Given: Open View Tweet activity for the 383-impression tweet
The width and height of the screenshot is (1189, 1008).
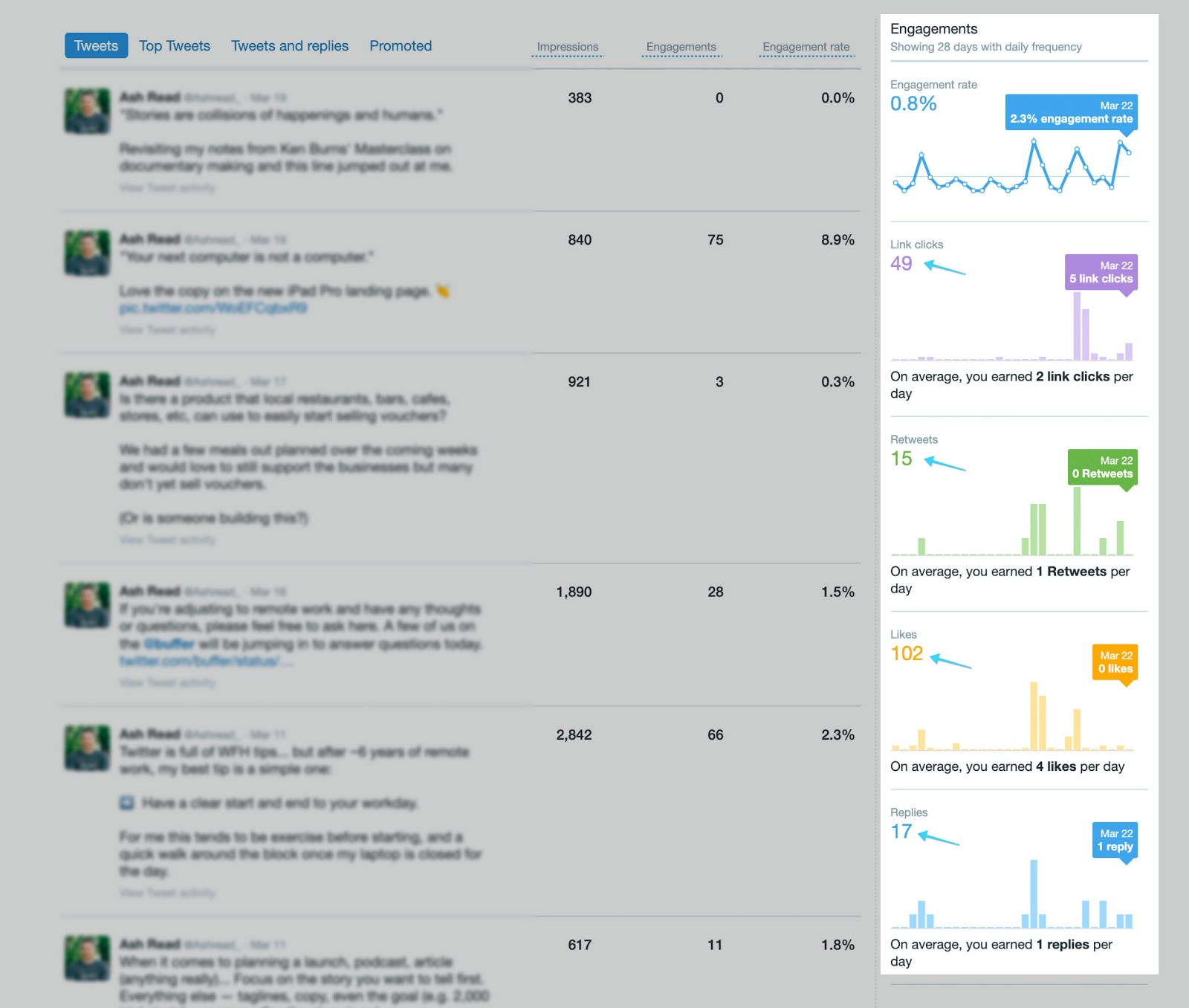Looking at the screenshot, I should tap(167, 188).
